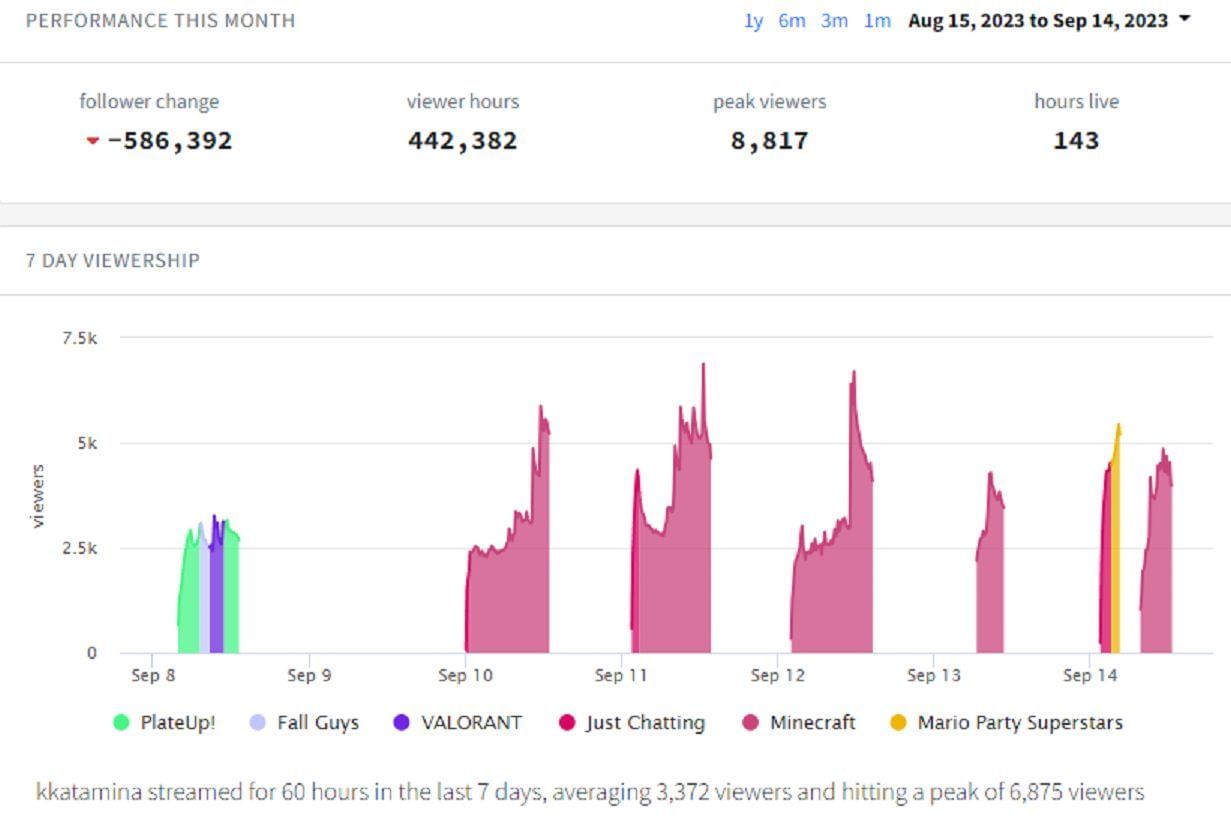
Task: Click the peak viewers value 8,817
Action: pyautogui.click(x=769, y=141)
